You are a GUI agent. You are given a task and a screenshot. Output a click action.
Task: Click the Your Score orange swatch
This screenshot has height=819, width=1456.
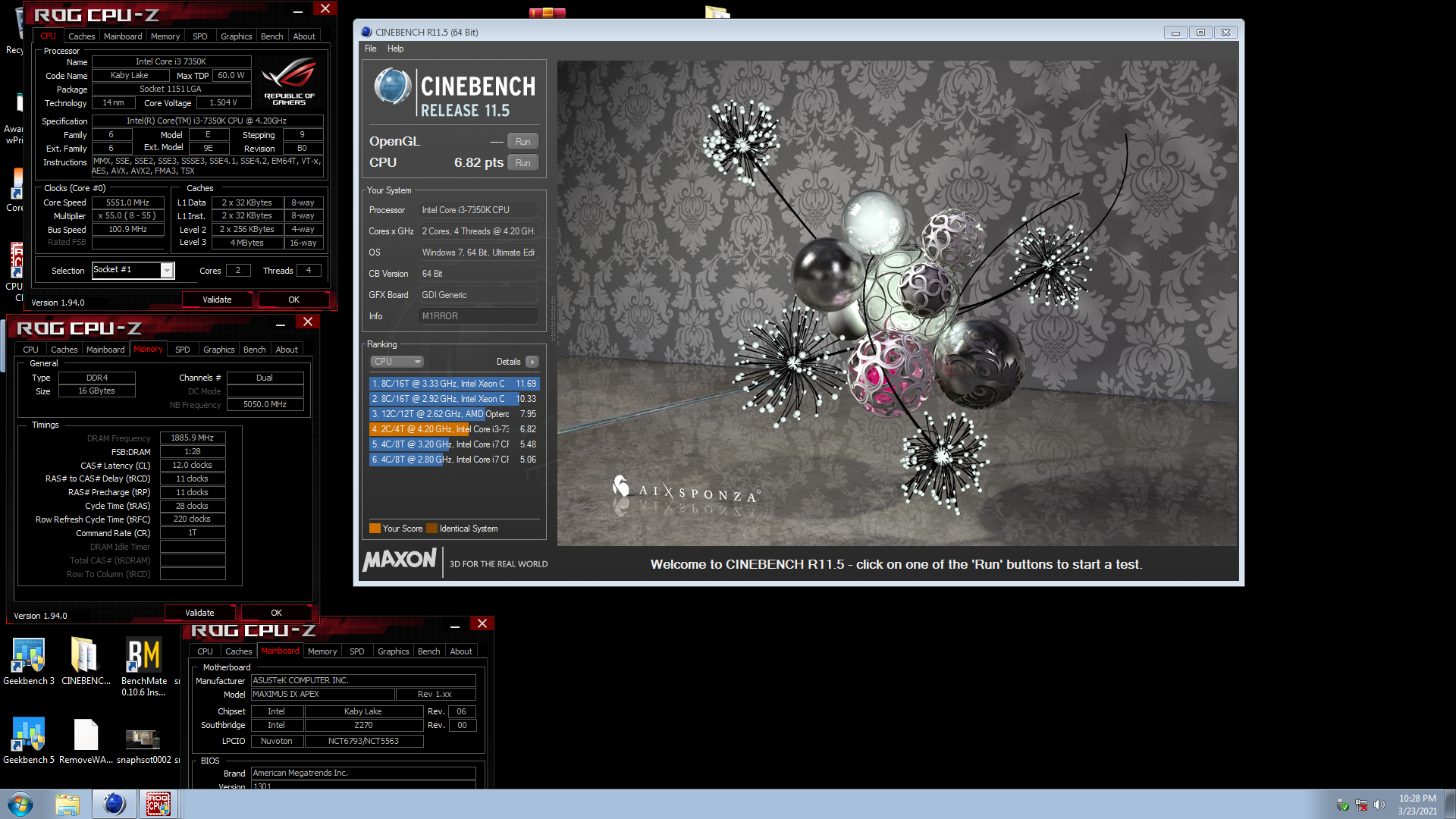click(375, 529)
